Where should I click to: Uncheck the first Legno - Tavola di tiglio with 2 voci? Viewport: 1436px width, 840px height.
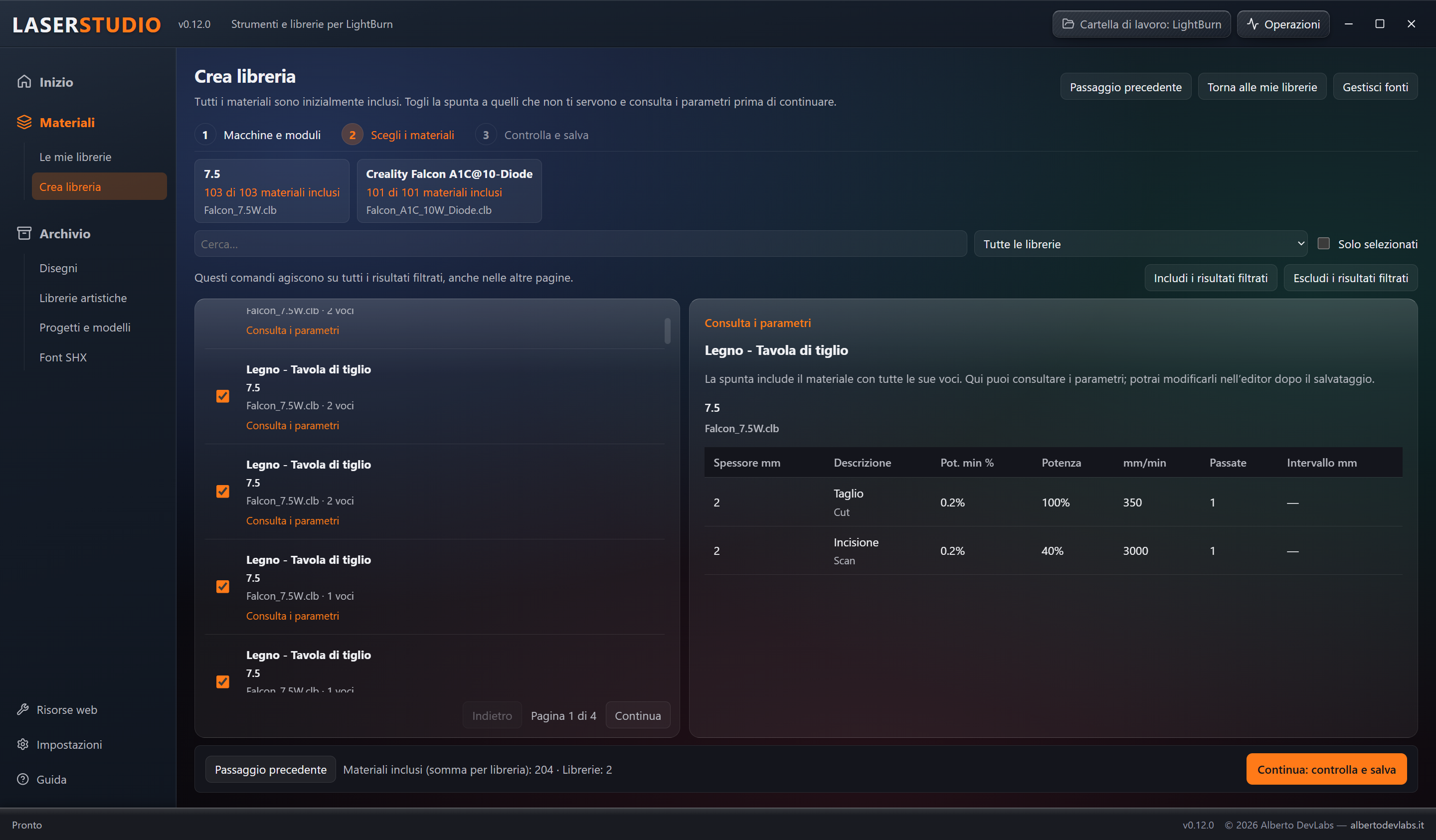tap(223, 396)
